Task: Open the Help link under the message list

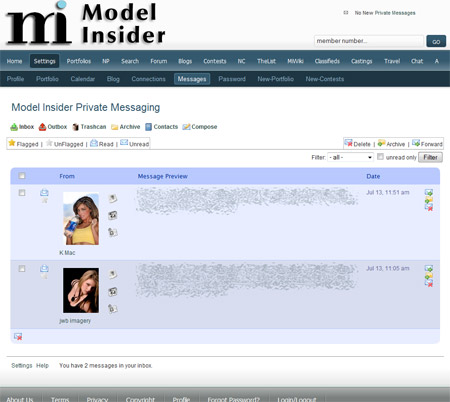Action: tap(42, 365)
